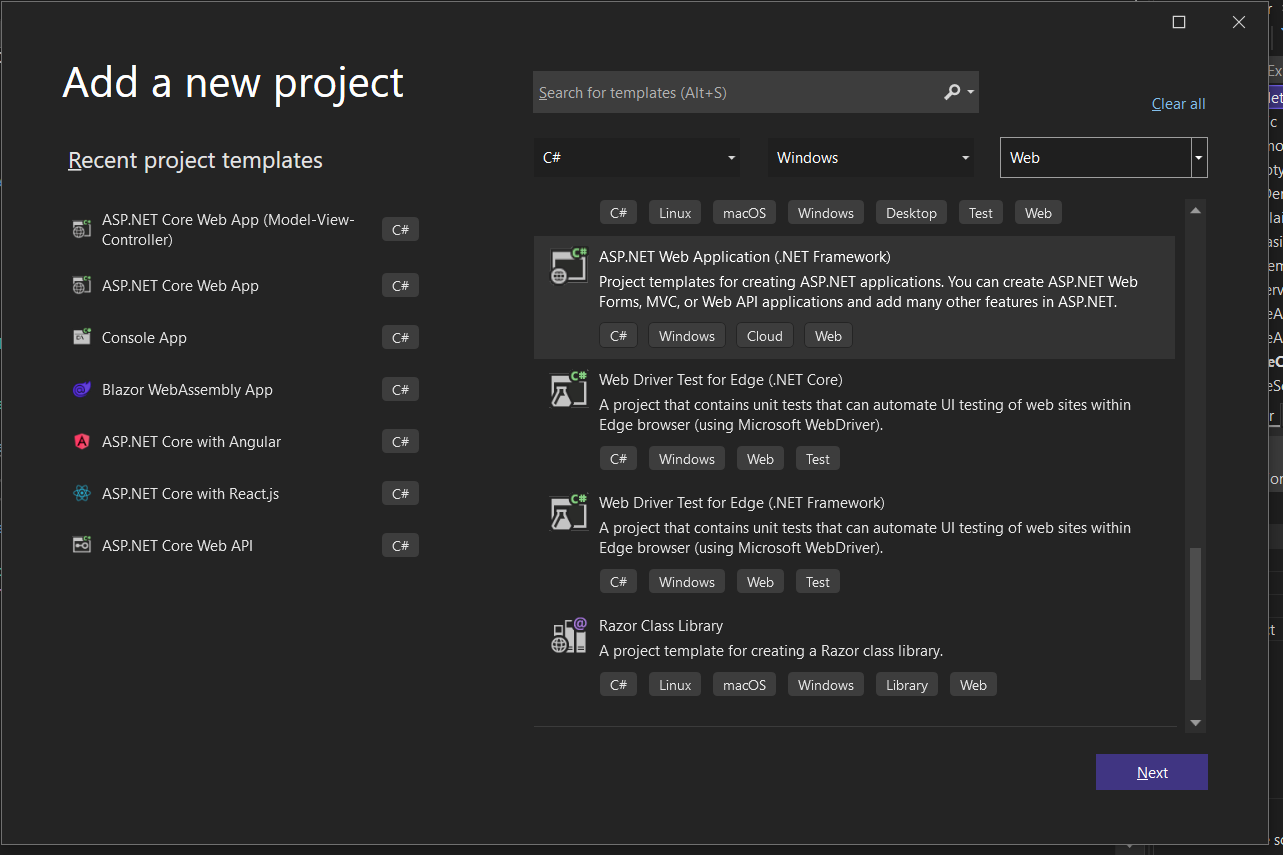Select the Razor Class Library template title
The image size is (1283, 855).
point(660,626)
